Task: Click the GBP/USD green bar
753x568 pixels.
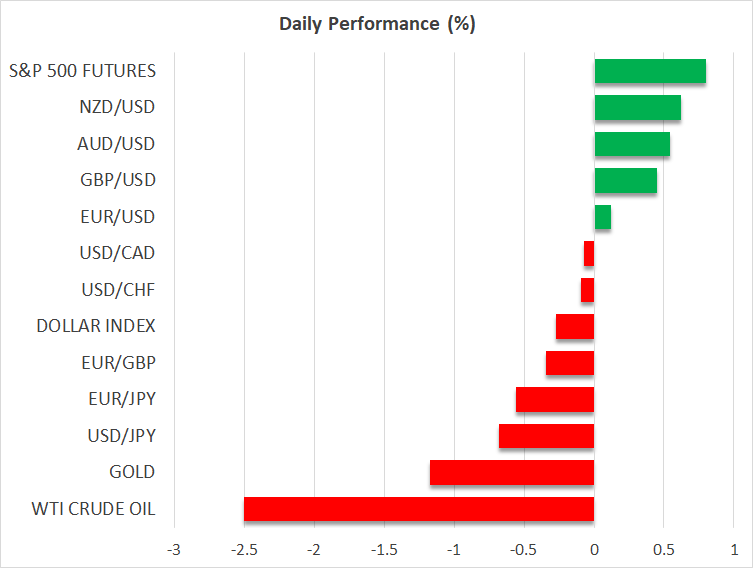Action: 625,180
